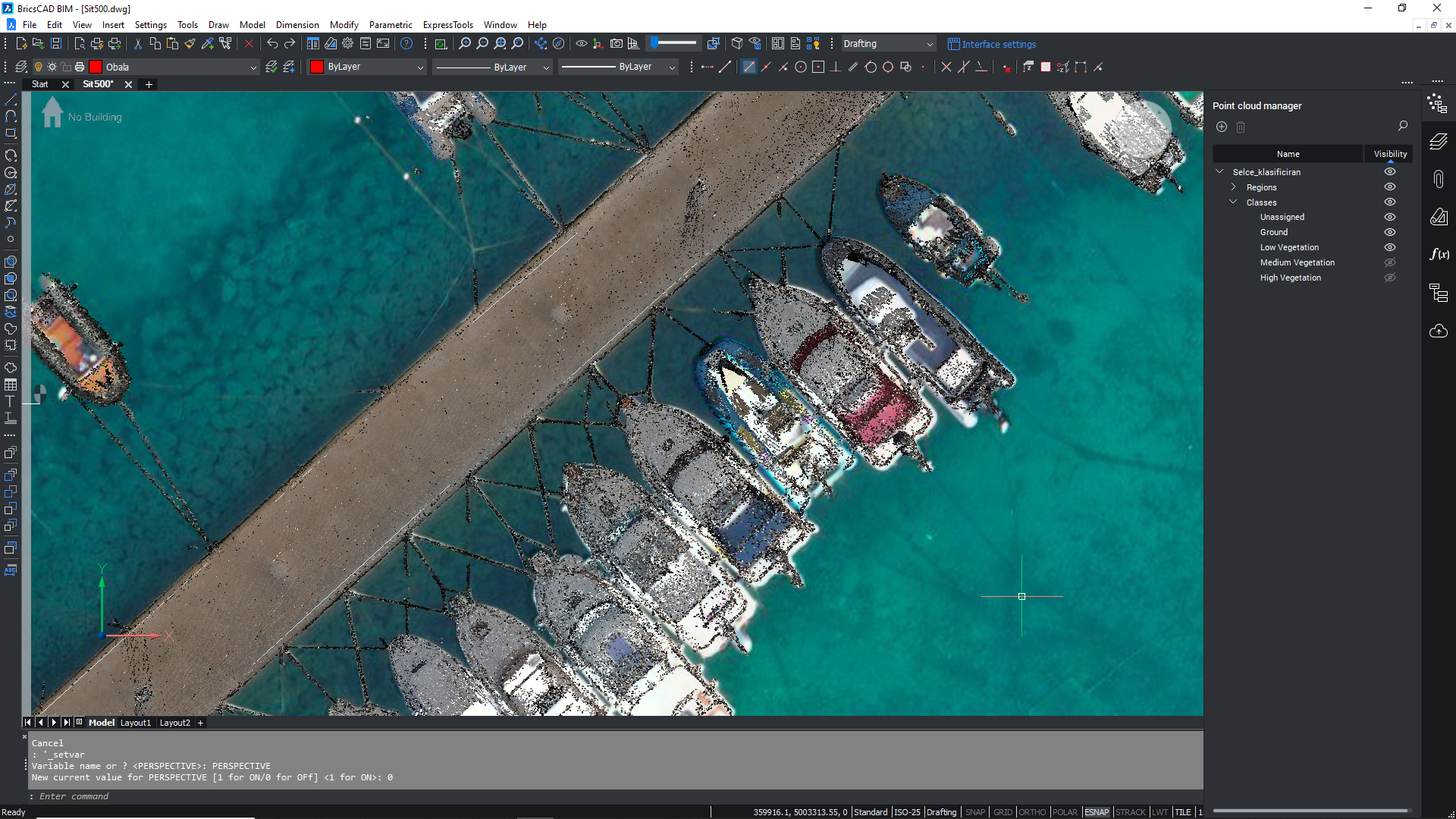Click the Open file icon
This screenshot has height=819, width=1456.
(38, 44)
